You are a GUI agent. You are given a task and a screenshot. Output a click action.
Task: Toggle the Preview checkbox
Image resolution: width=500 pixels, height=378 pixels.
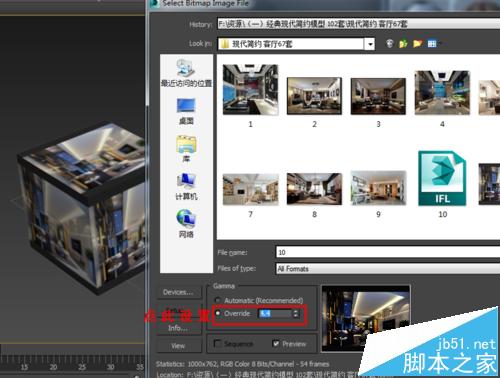(x=276, y=343)
